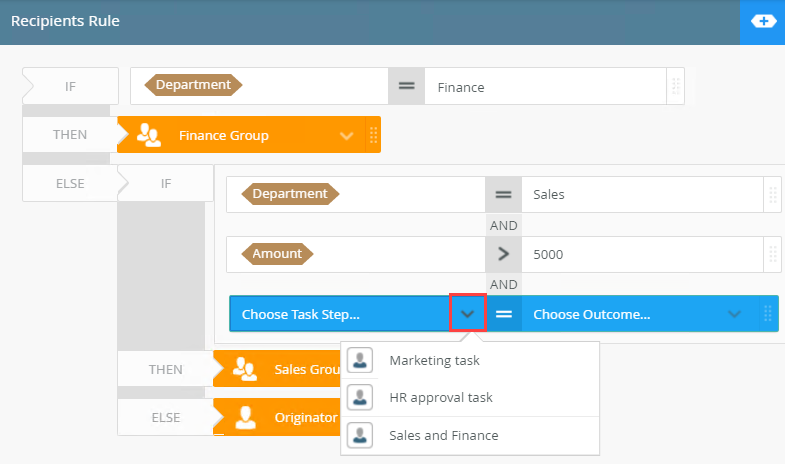Click the add rule plus icon
785x464 pixels.
click(762, 21)
